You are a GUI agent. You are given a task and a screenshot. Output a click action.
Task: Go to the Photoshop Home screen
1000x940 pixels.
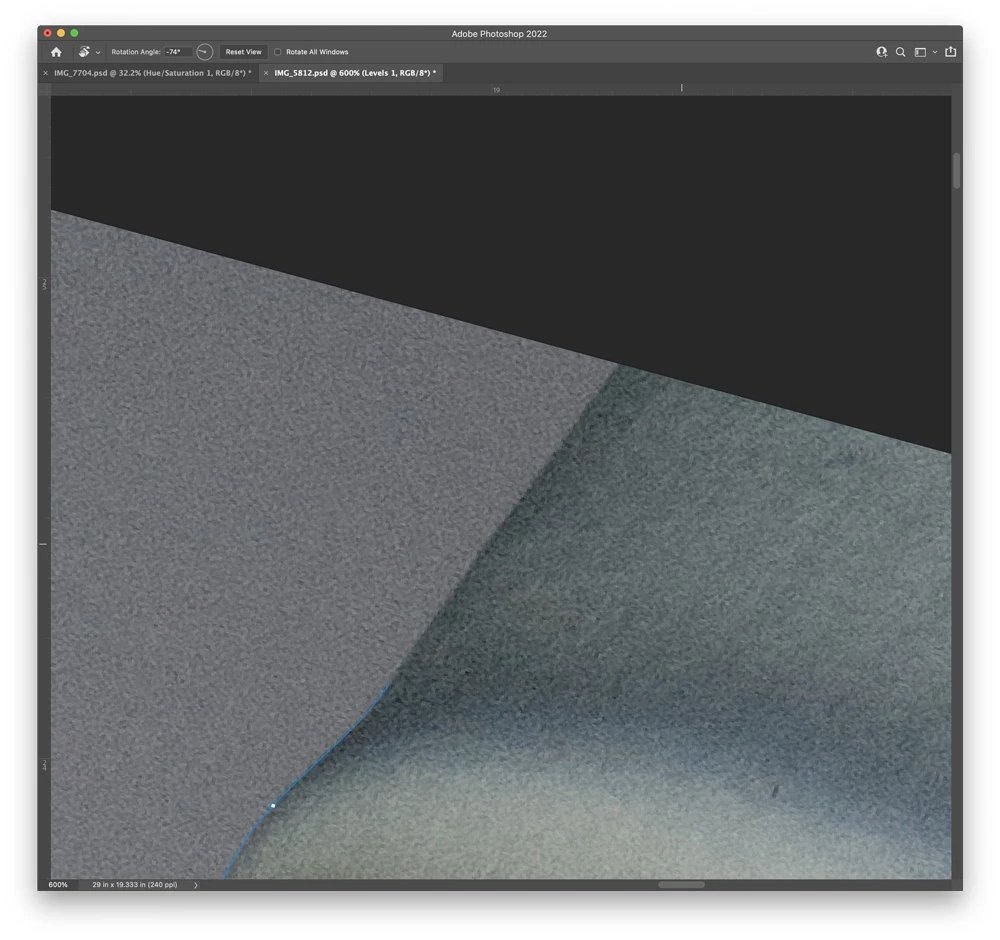click(x=56, y=52)
